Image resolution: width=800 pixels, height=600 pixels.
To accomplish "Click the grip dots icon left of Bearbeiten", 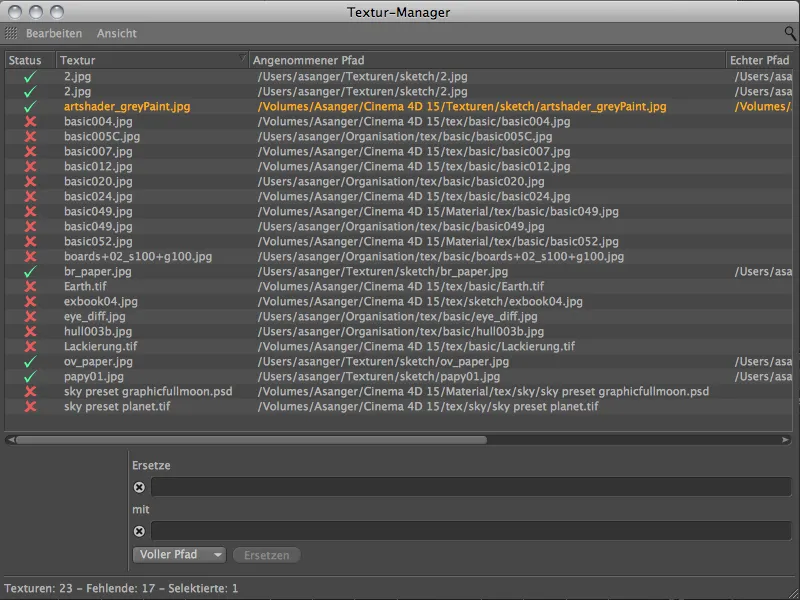I will [11, 34].
